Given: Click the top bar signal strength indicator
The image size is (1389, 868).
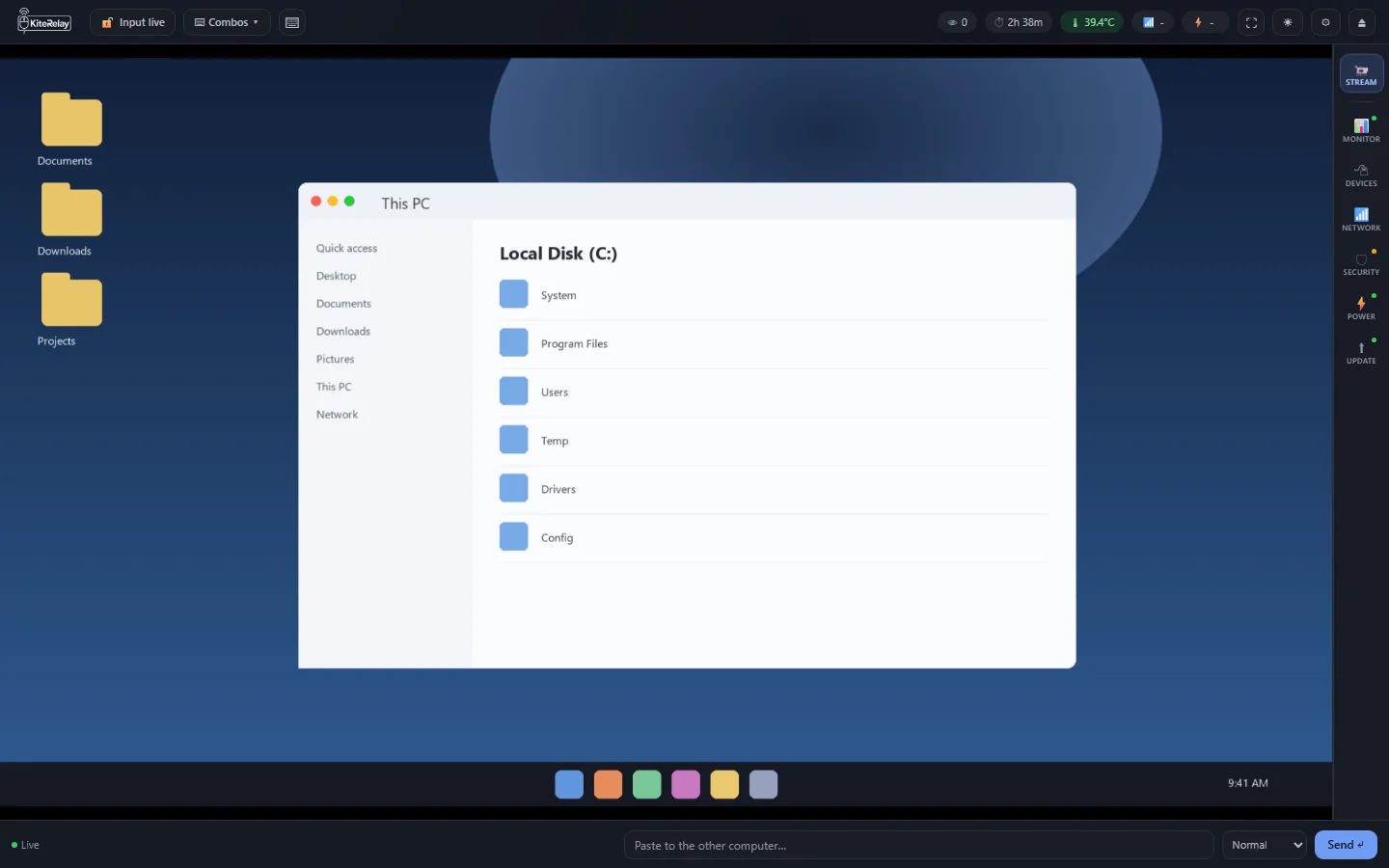Looking at the screenshot, I should [1154, 22].
